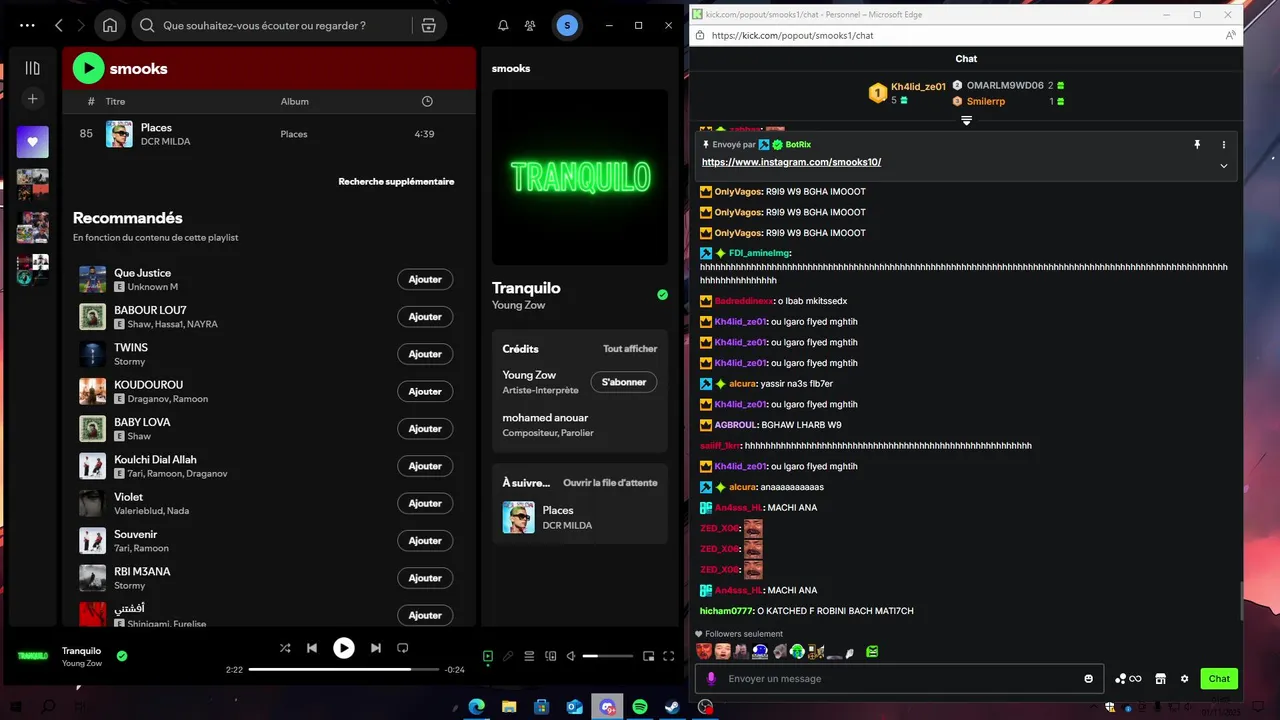Image resolution: width=1280 pixels, height=720 pixels.
Task: Add Violet to the playlist
Action: tap(425, 503)
